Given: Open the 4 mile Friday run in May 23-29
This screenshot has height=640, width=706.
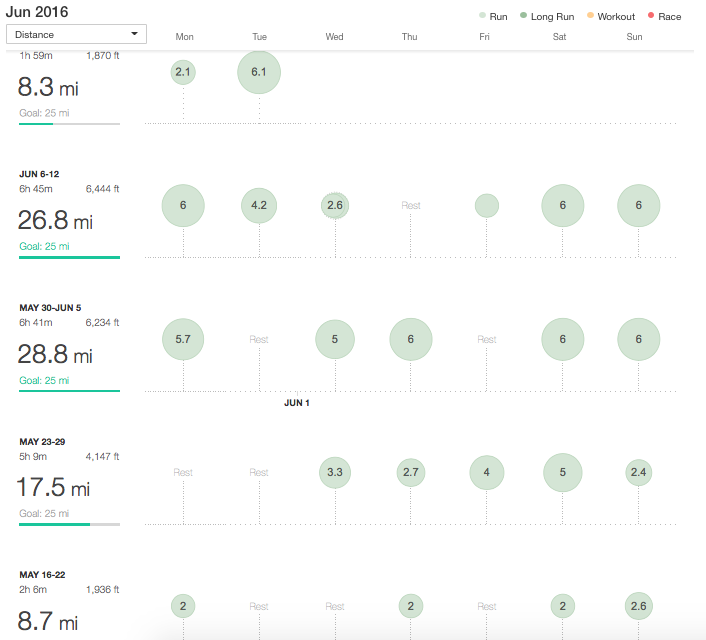Looking at the screenshot, I should (x=487, y=473).
